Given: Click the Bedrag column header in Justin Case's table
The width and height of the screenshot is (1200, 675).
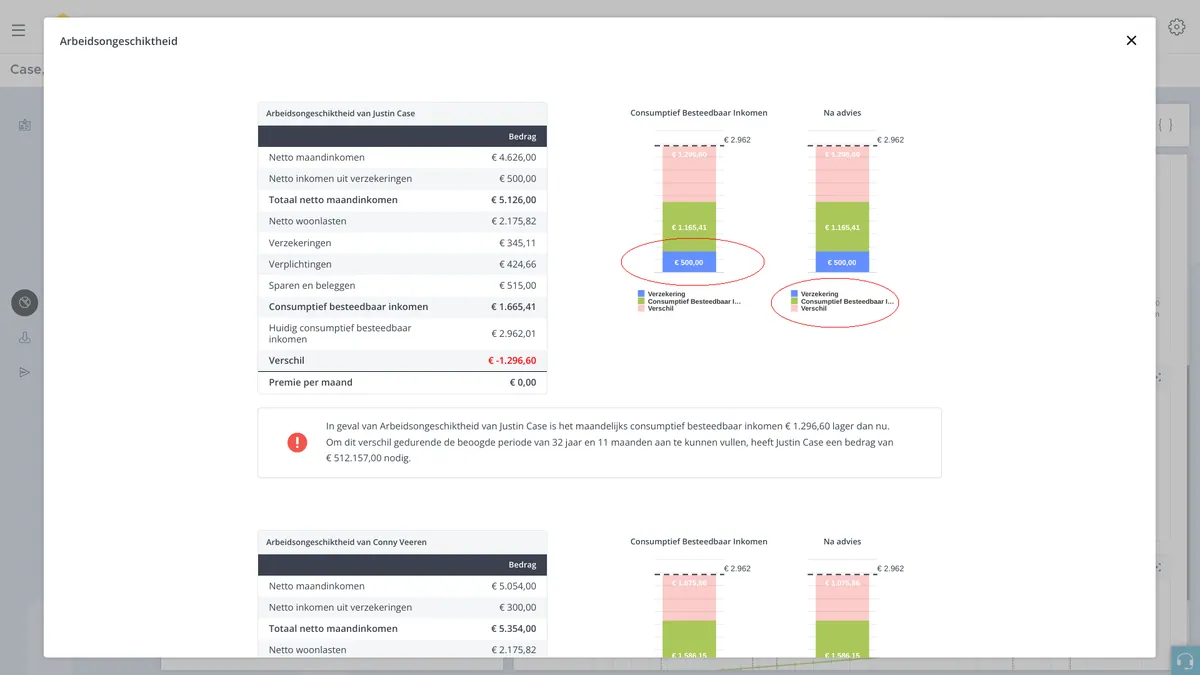Looking at the screenshot, I should 522,136.
